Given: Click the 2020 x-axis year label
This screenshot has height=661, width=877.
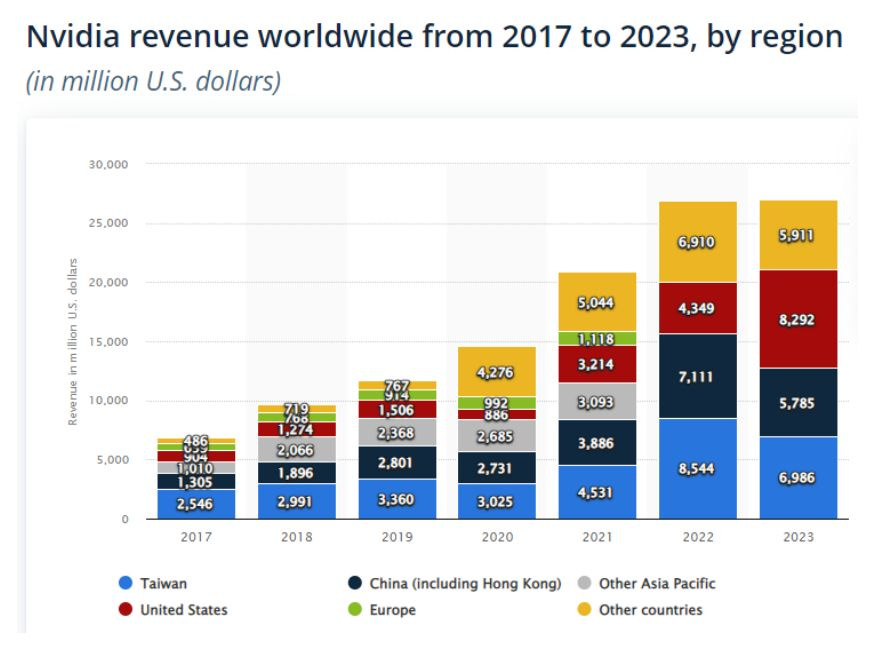Looking at the screenshot, I should [x=497, y=537].
